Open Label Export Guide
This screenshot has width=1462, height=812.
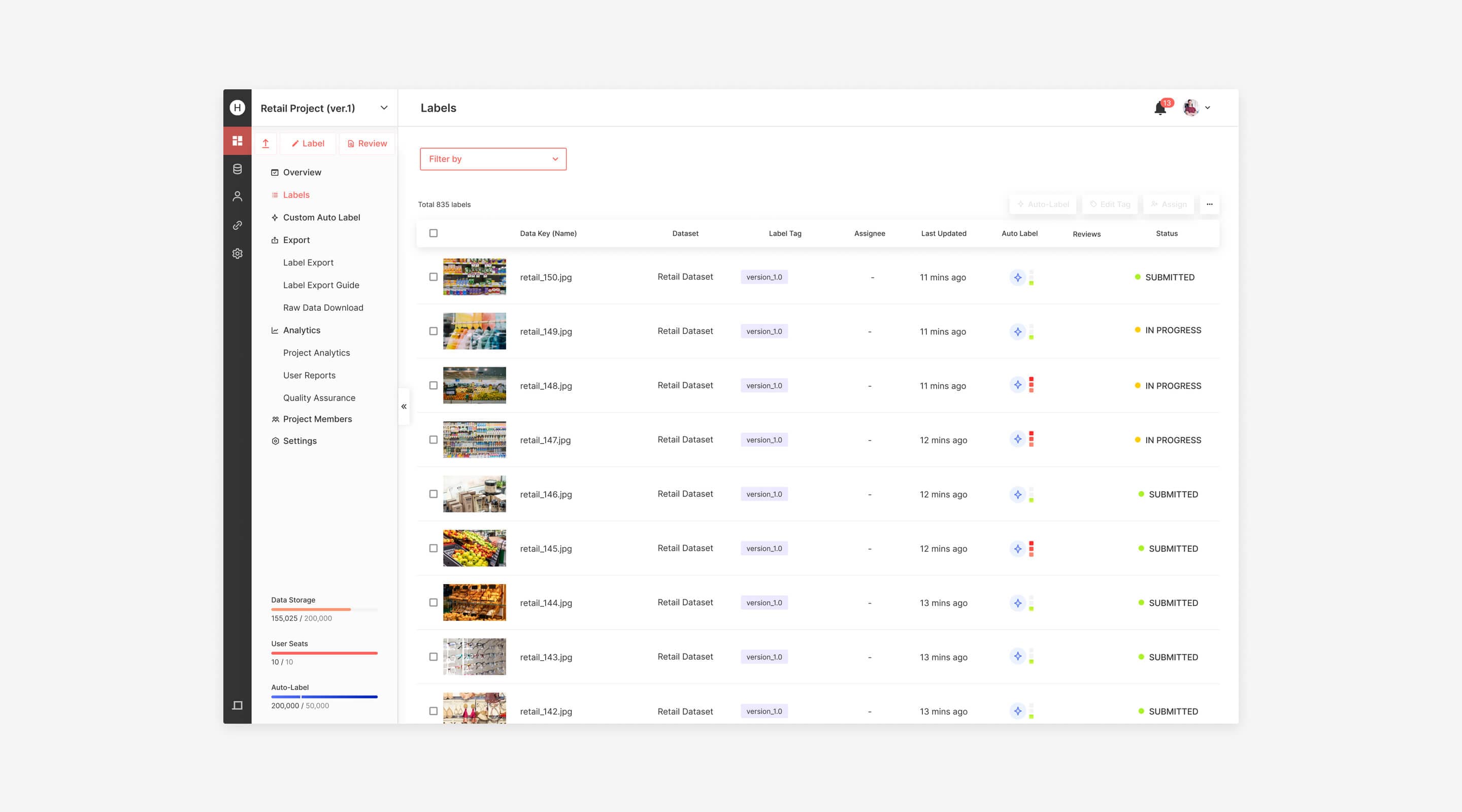tap(321, 285)
